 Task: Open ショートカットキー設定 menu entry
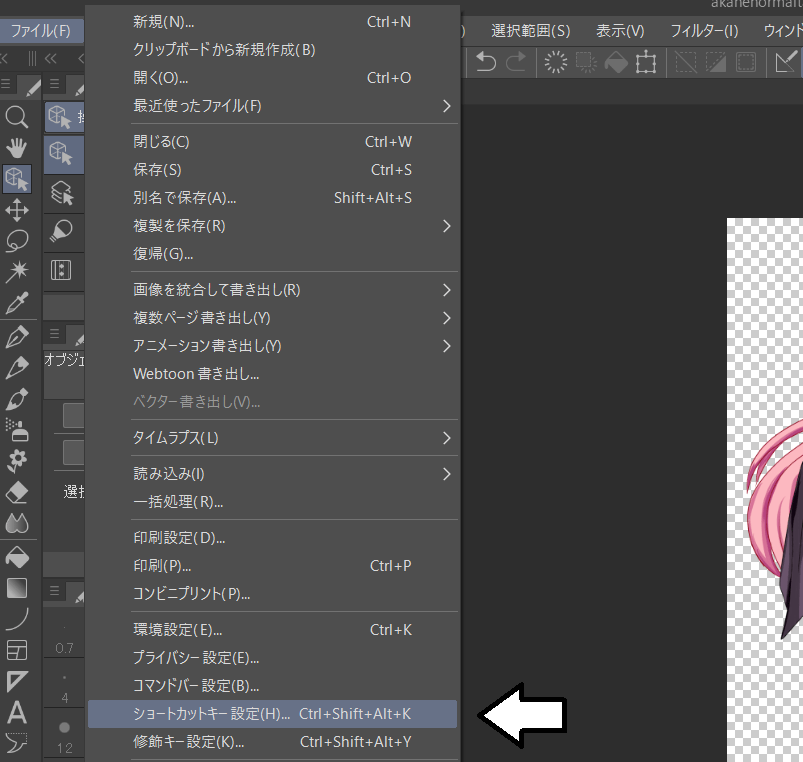point(272,714)
